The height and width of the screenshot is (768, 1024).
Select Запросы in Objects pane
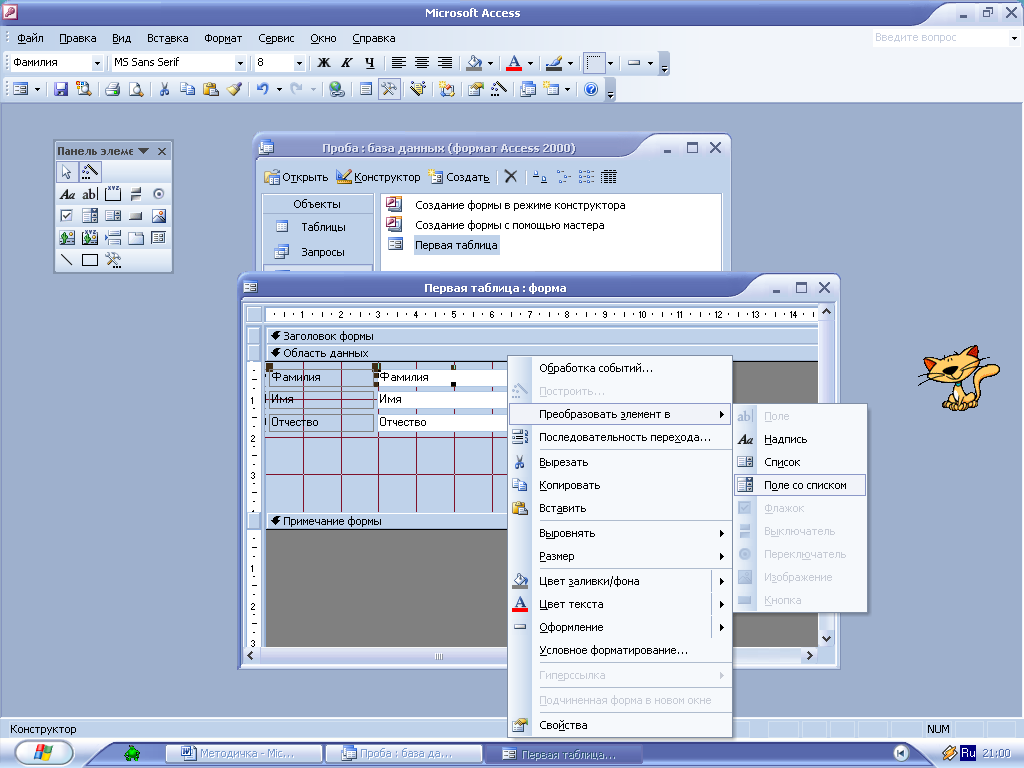point(317,251)
